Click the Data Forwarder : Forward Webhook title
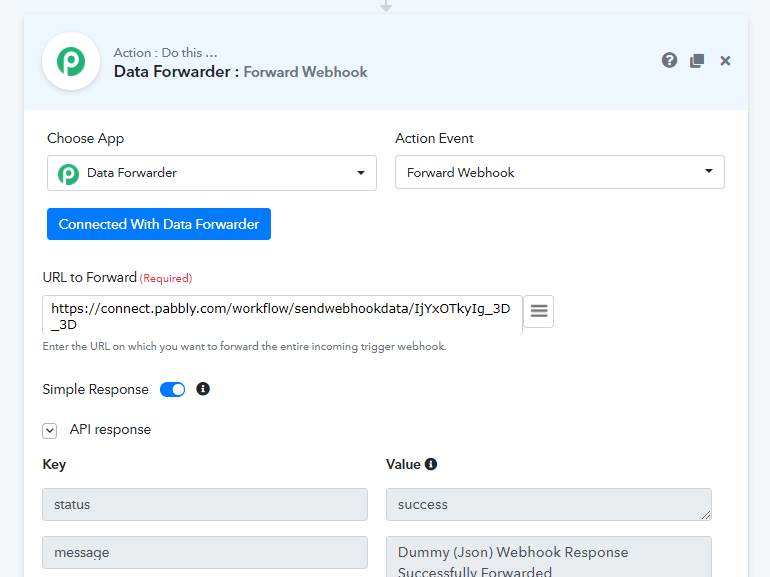 click(240, 72)
